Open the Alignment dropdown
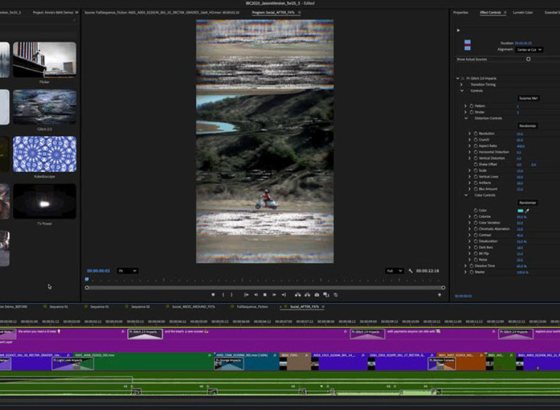 point(529,50)
